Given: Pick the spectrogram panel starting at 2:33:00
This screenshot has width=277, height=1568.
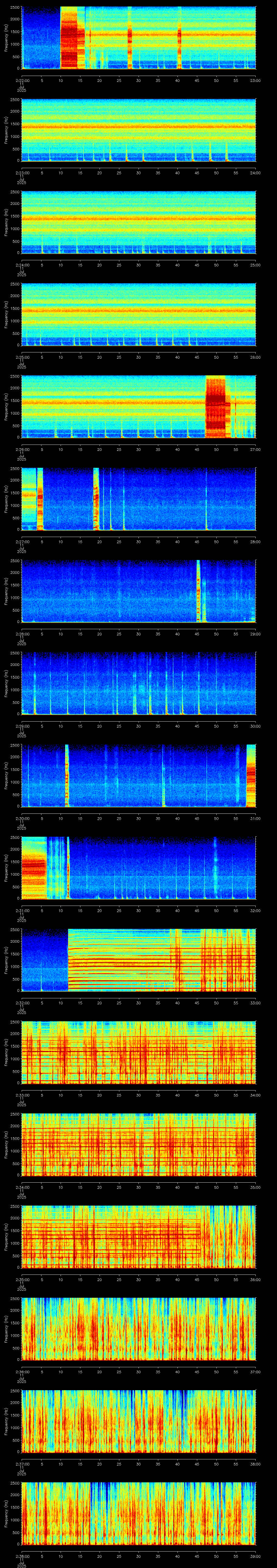Looking at the screenshot, I should (x=139, y=1052).
